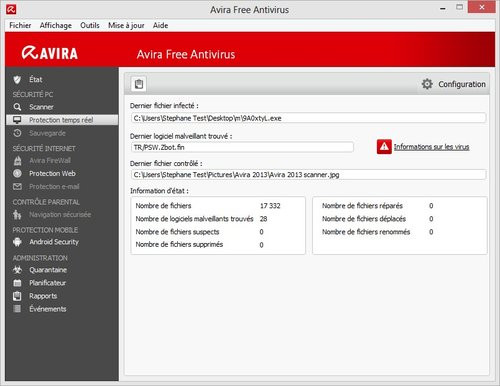Select Scanner in the sidebar
This screenshot has height=386, width=500.
tap(41, 107)
